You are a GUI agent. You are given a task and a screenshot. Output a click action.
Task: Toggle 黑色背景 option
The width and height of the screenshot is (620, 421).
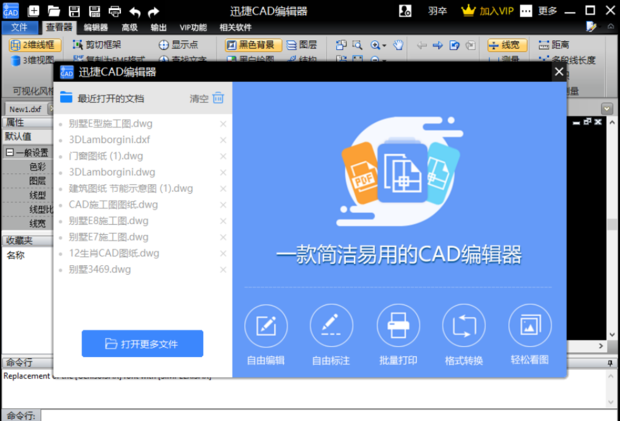[x=253, y=45]
